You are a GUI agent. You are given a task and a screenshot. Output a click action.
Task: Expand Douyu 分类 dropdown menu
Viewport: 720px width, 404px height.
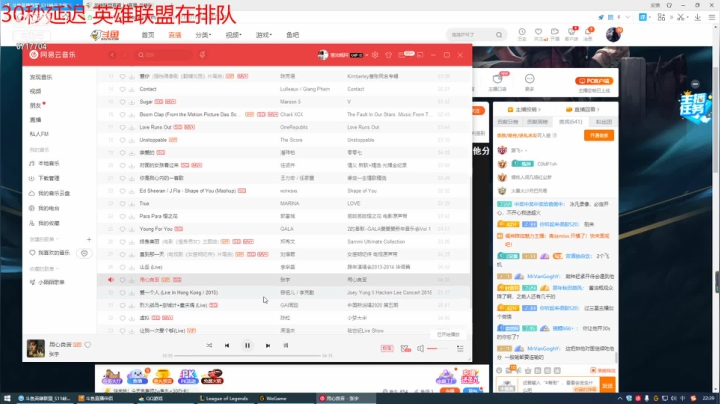203,35
